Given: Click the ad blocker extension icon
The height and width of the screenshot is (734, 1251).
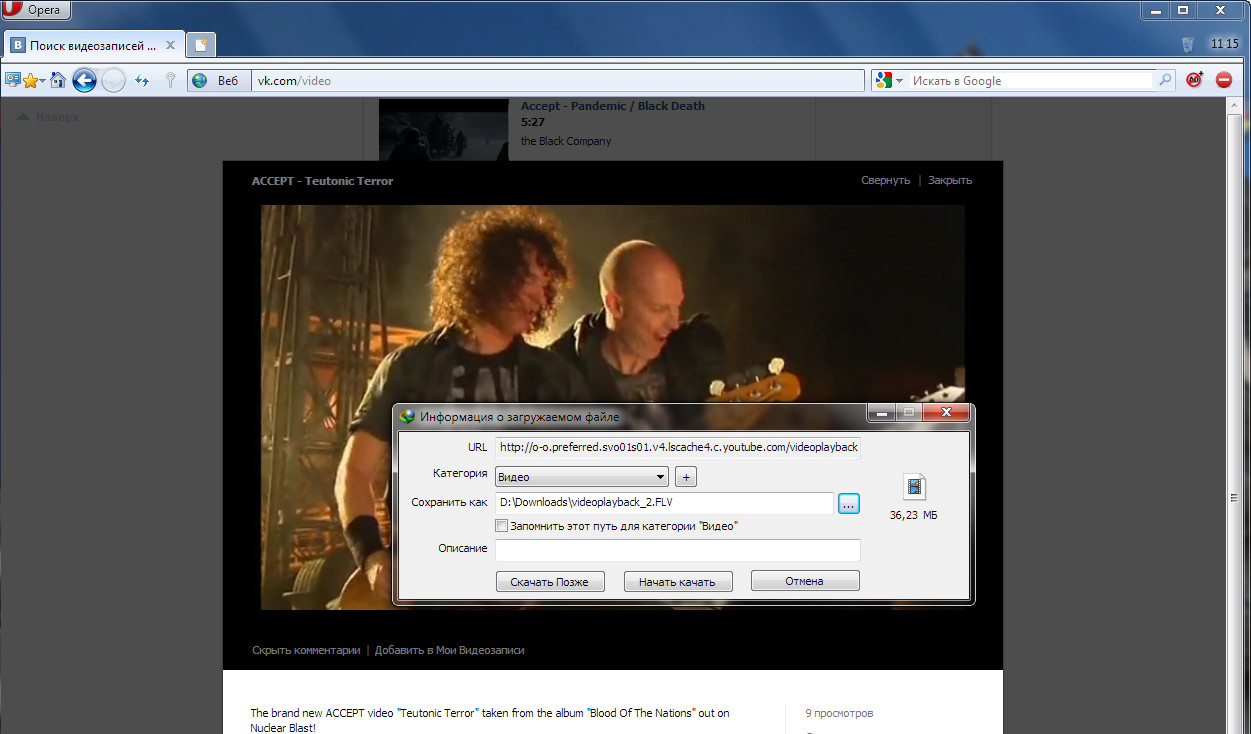Looking at the screenshot, I should tap(1195, 81).
